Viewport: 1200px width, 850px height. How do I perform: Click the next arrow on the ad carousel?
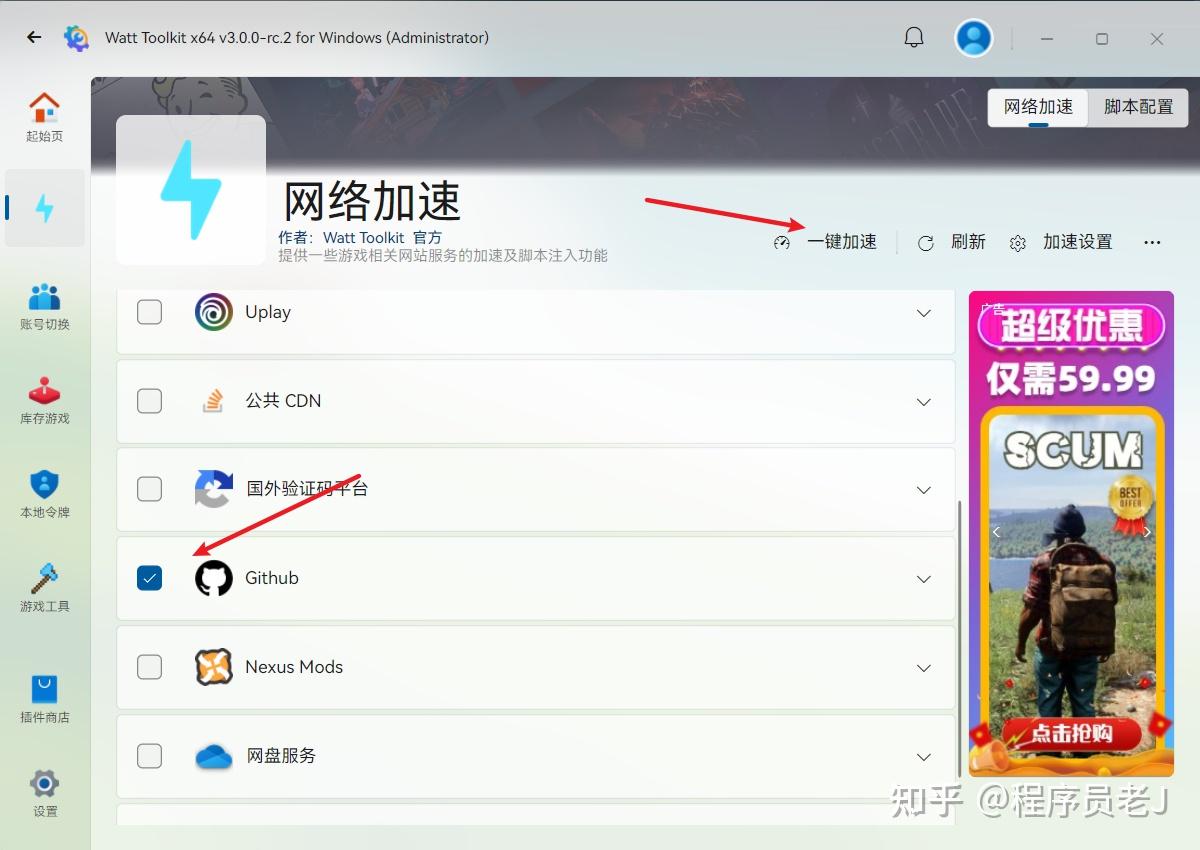[1147, 532]
